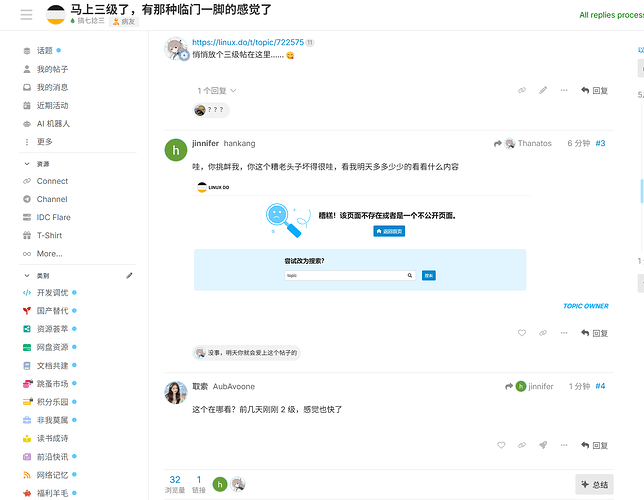644x500 pixels.
Task: Copy link to post #4
Action: [x=522, y=445]
